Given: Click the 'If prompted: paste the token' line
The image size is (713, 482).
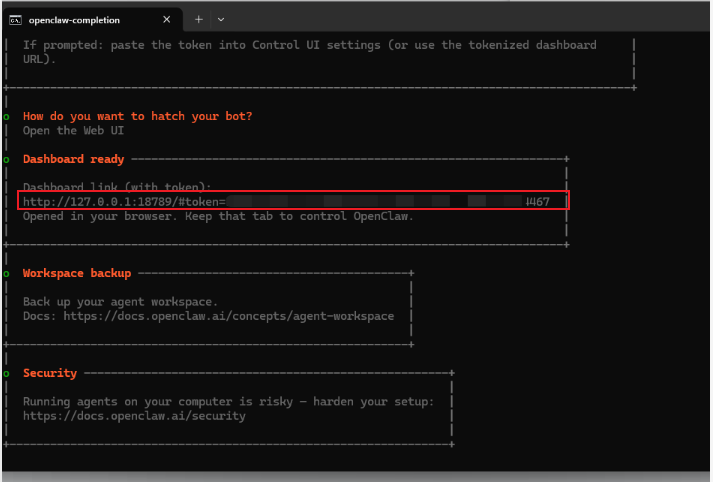Looking at the screenshot, I should tap(310, 45).
